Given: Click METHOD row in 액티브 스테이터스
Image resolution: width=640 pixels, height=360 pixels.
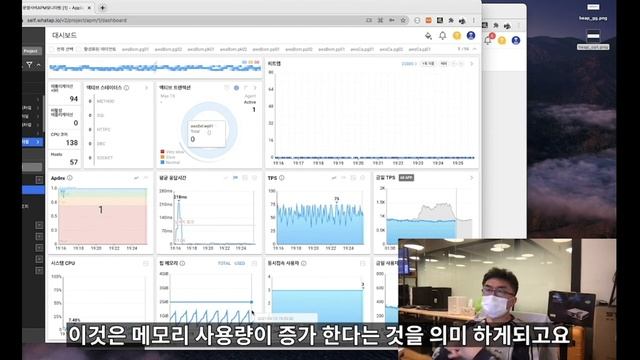Looking at the screenshot, I should click(105, 101).
